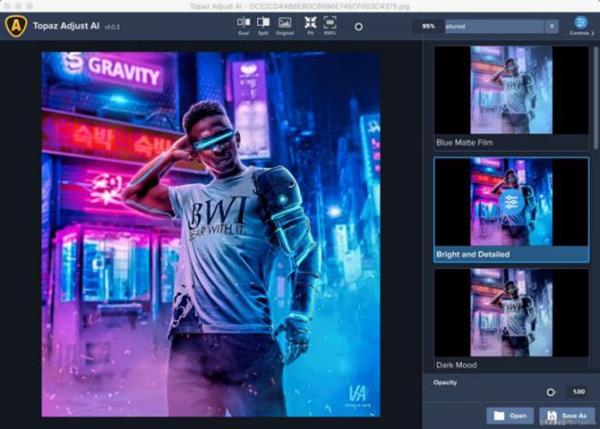Click the Opacity slider handle
Viewport: 600px width, 429px height.
coord(550,392)
